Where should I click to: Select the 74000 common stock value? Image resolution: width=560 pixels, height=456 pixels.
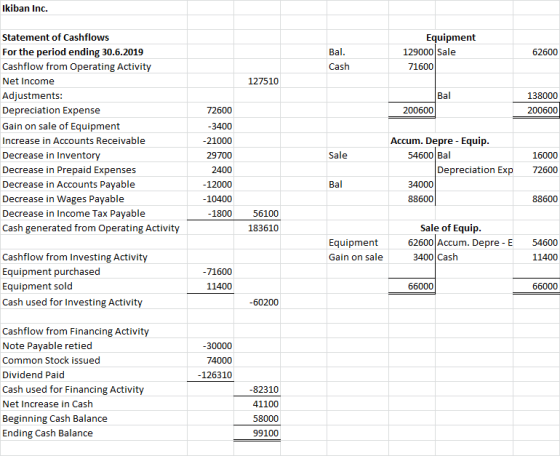tap(219, 361)
